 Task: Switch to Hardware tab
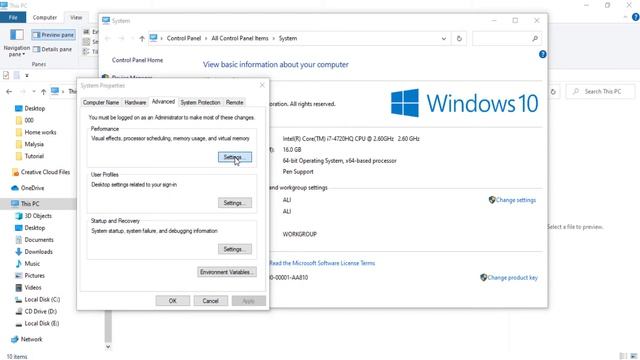coord(135,102)
